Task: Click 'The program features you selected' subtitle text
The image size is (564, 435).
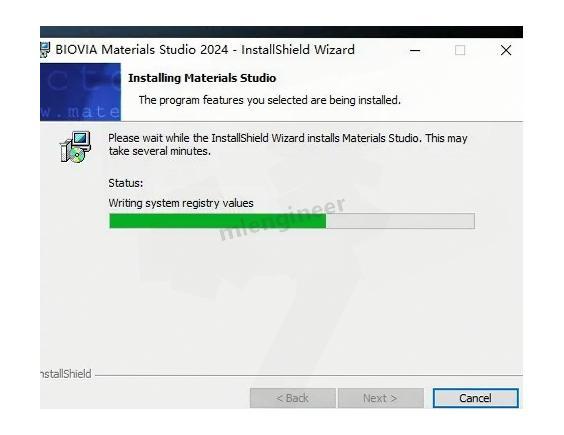Action: tap(270, 100)
